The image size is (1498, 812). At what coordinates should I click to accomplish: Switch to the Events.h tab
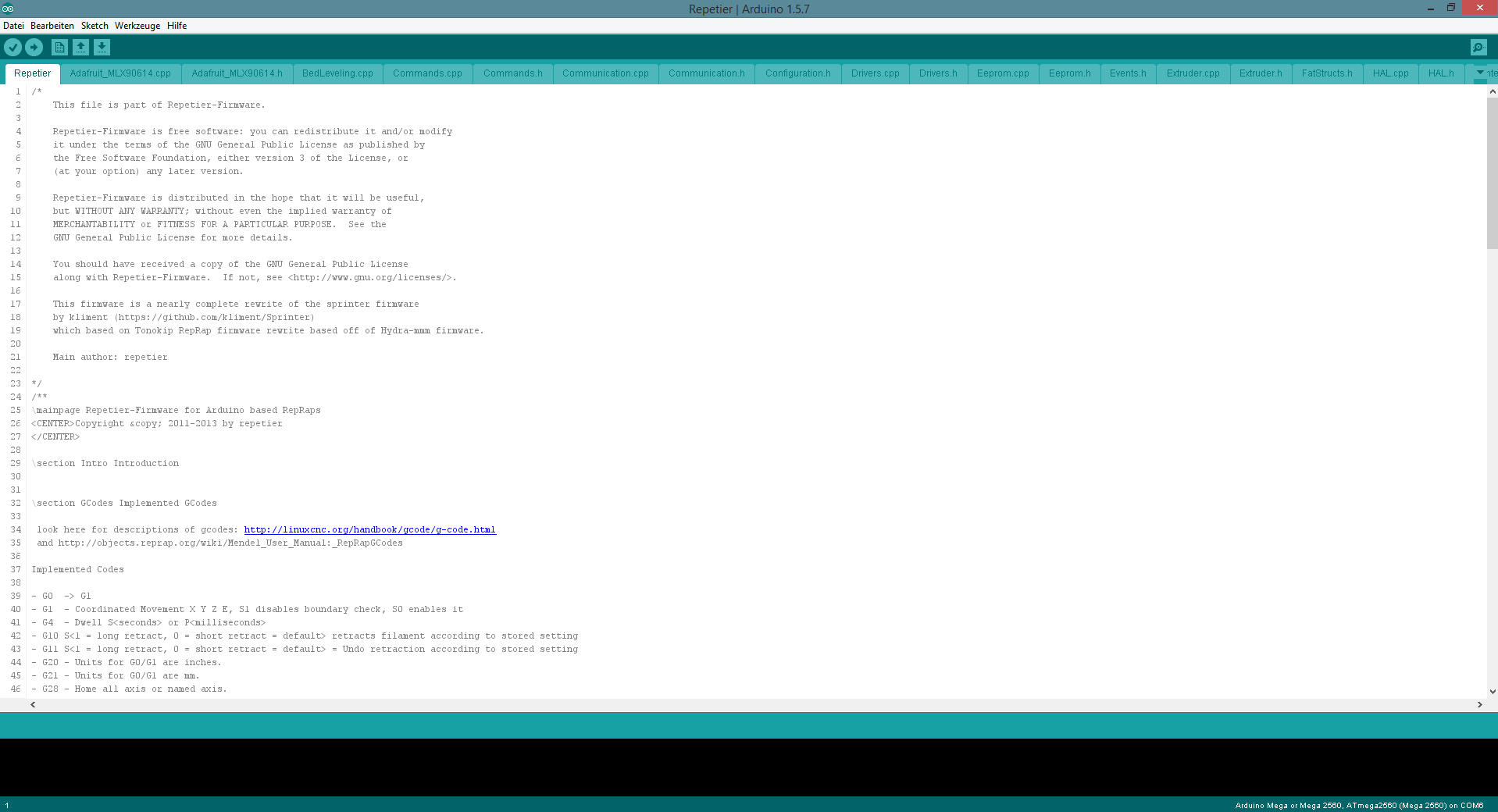[1128, 73]
